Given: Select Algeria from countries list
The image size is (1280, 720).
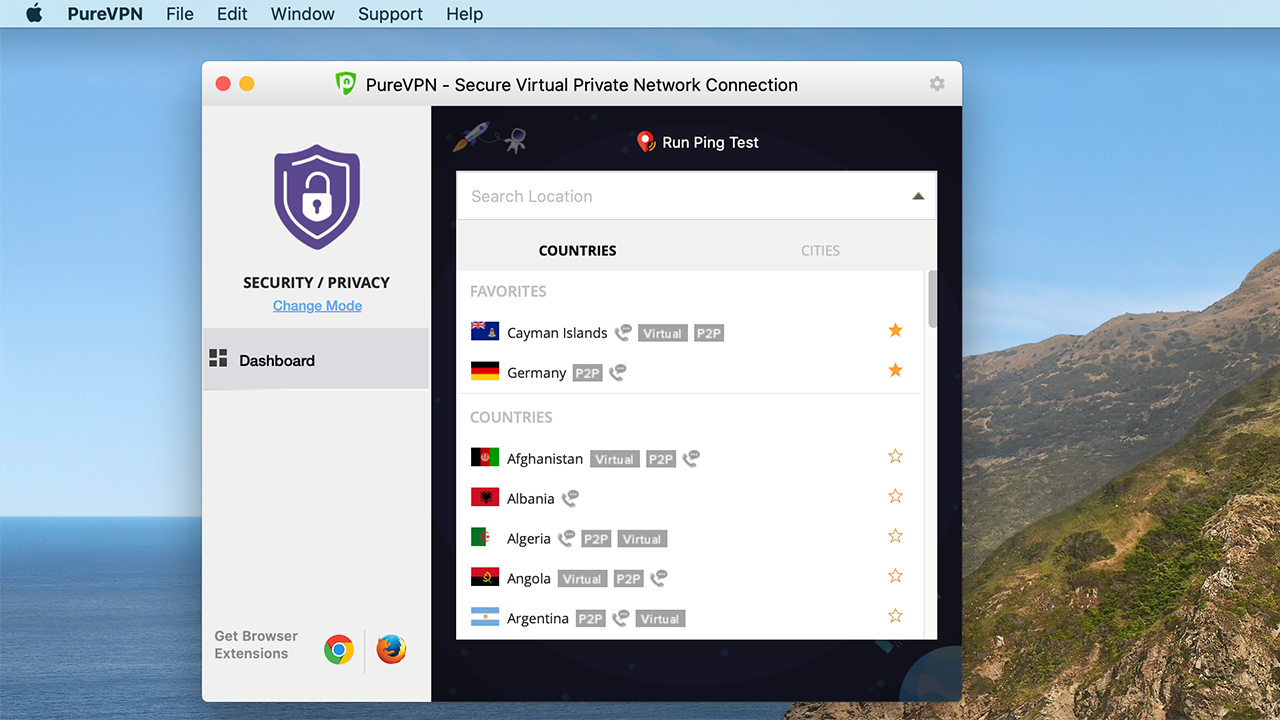Looking at the screenshot, I should tap(528, 539).
